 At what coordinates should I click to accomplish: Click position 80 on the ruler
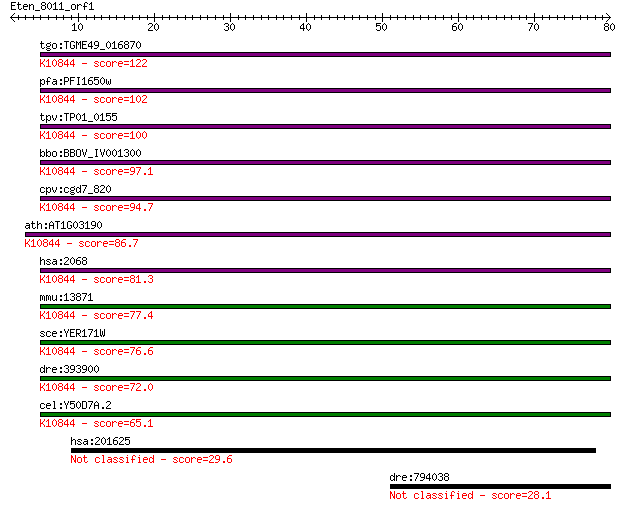point(609,27)
